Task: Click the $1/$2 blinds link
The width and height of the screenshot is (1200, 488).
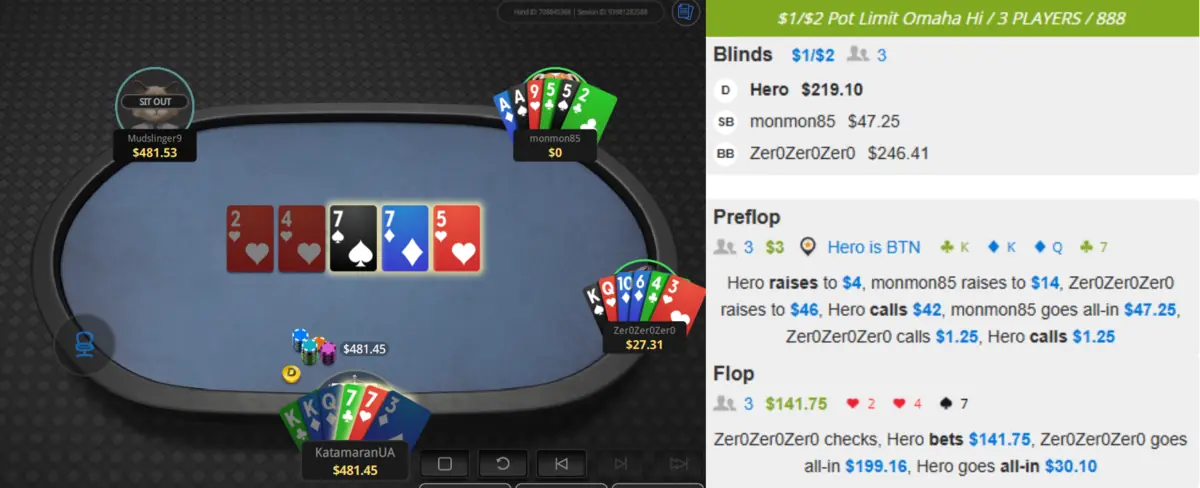Action: click(812, 55)
